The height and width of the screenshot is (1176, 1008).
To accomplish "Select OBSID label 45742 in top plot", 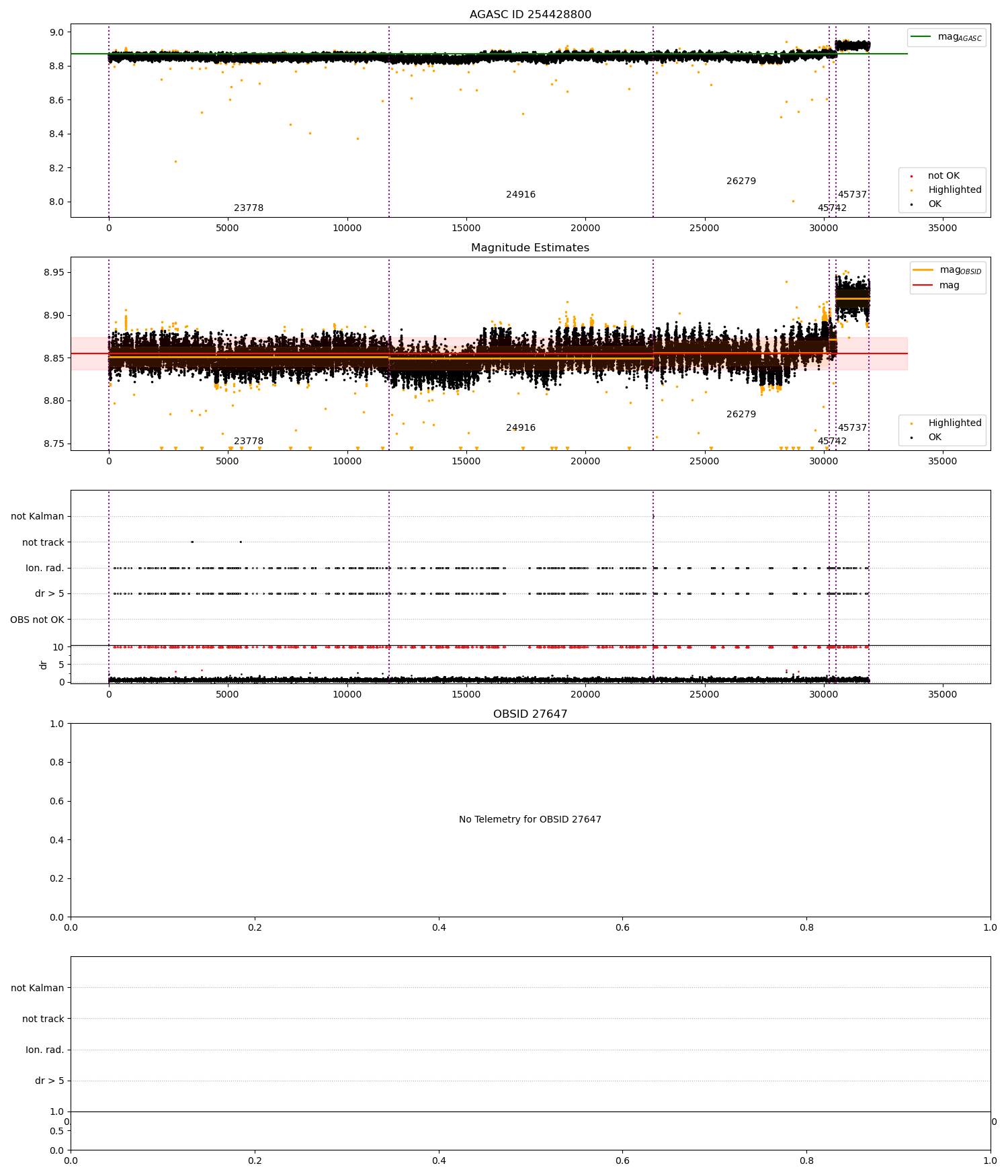I will [832, 208].
